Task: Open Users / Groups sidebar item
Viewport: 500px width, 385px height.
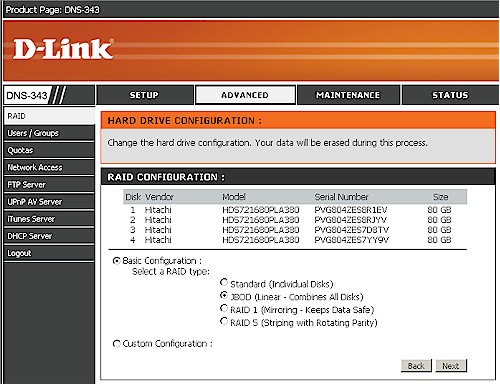Action: click(49, 133)
